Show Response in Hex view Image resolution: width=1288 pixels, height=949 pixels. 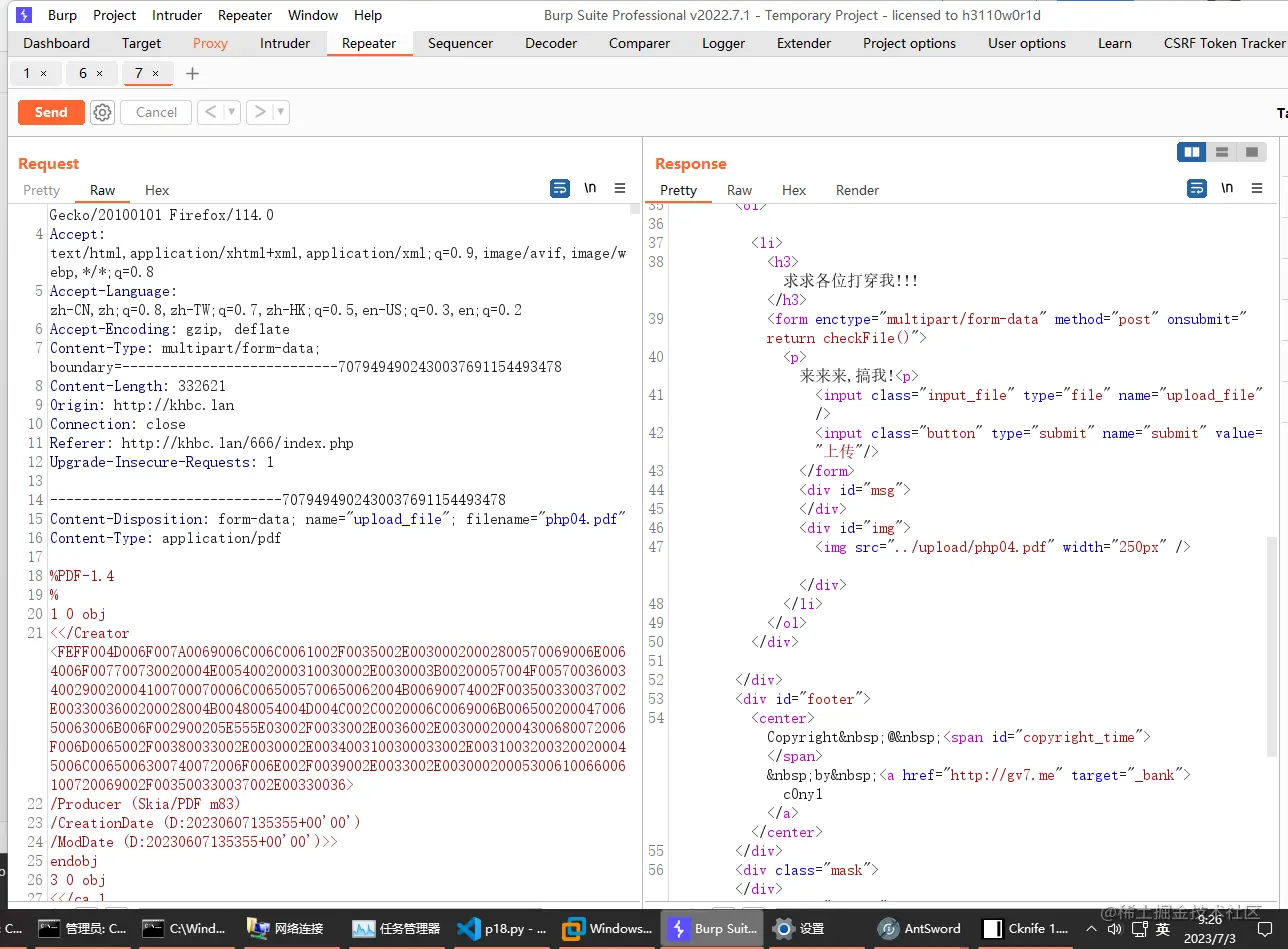pos(794,190)
